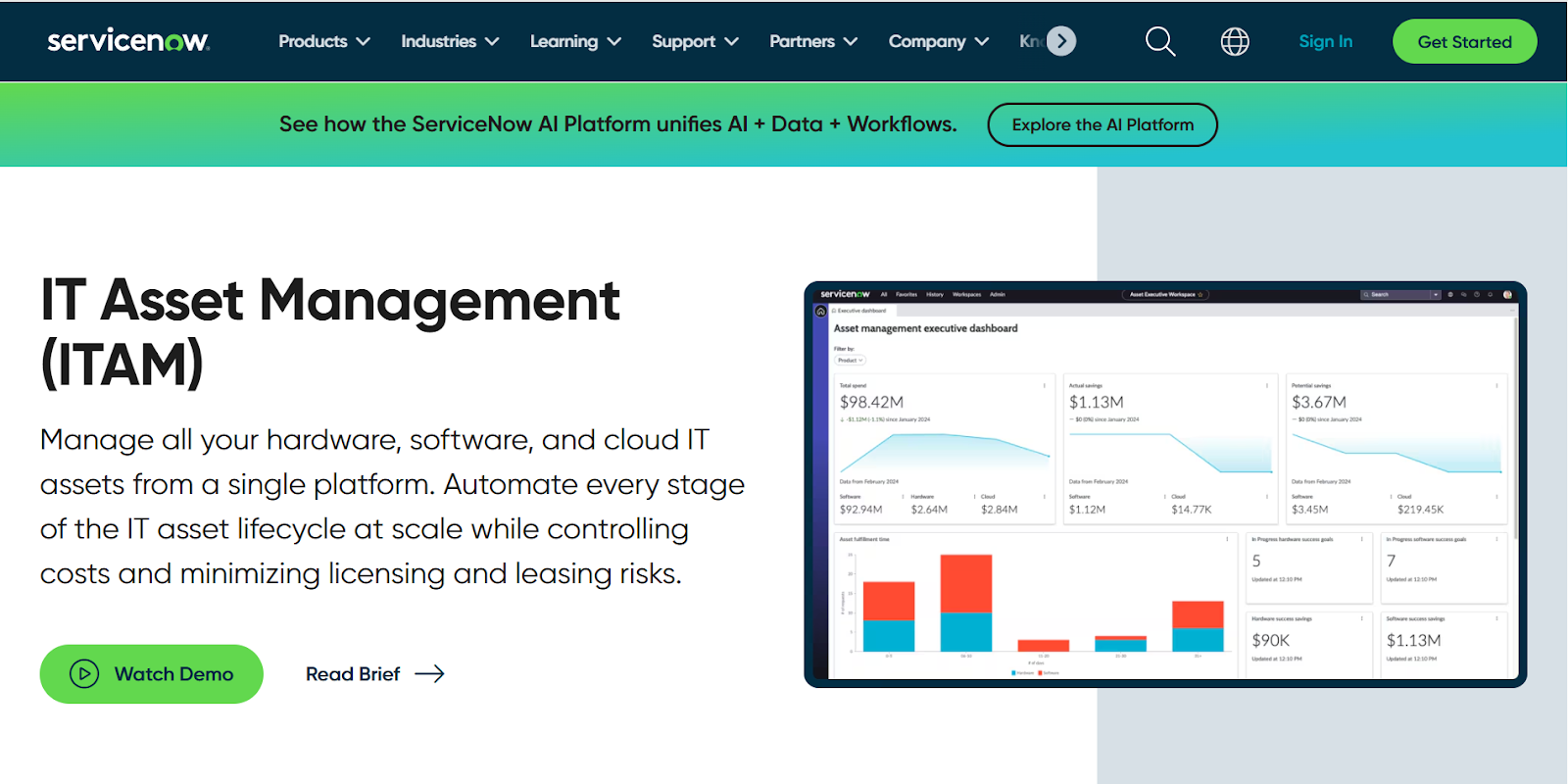This screenshot has width=1568, height=784.
Task: Open site search with magnifier icon
Action: pyautogui.click(x=1160, y=41)
